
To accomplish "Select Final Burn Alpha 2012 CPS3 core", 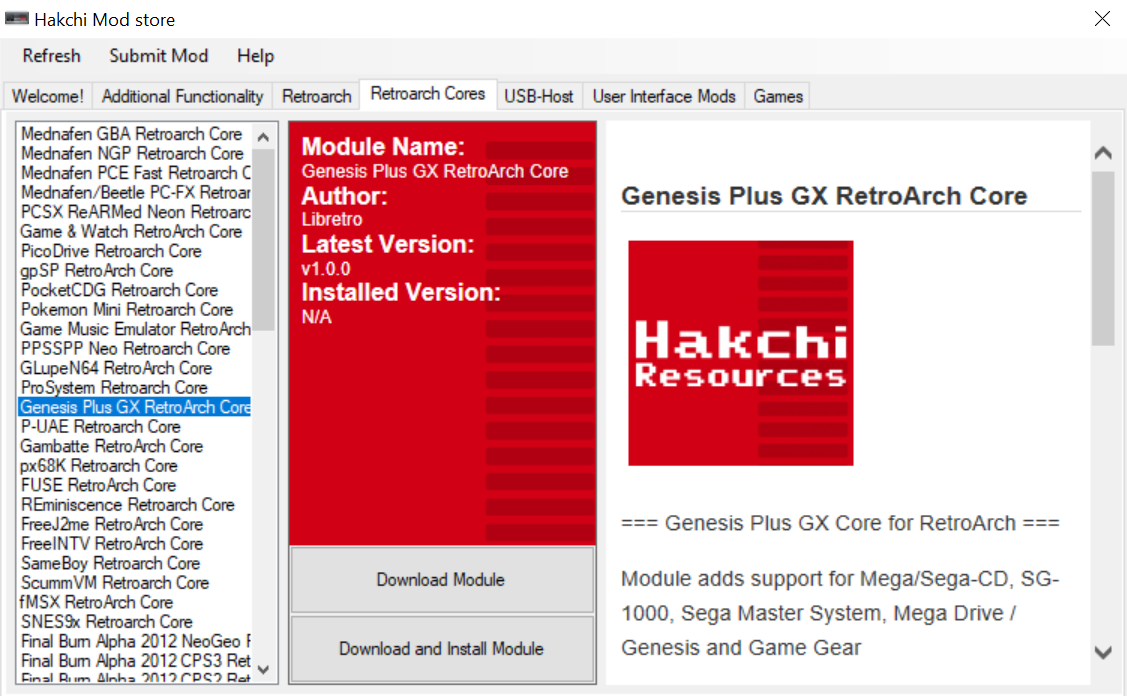I will click(x=134, y=661).
